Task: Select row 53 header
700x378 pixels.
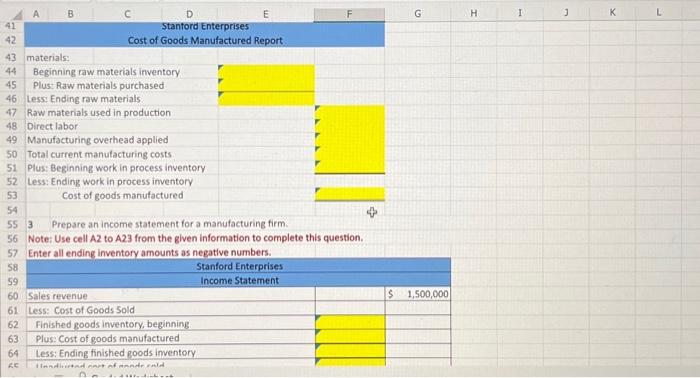Action: (12, 195)
